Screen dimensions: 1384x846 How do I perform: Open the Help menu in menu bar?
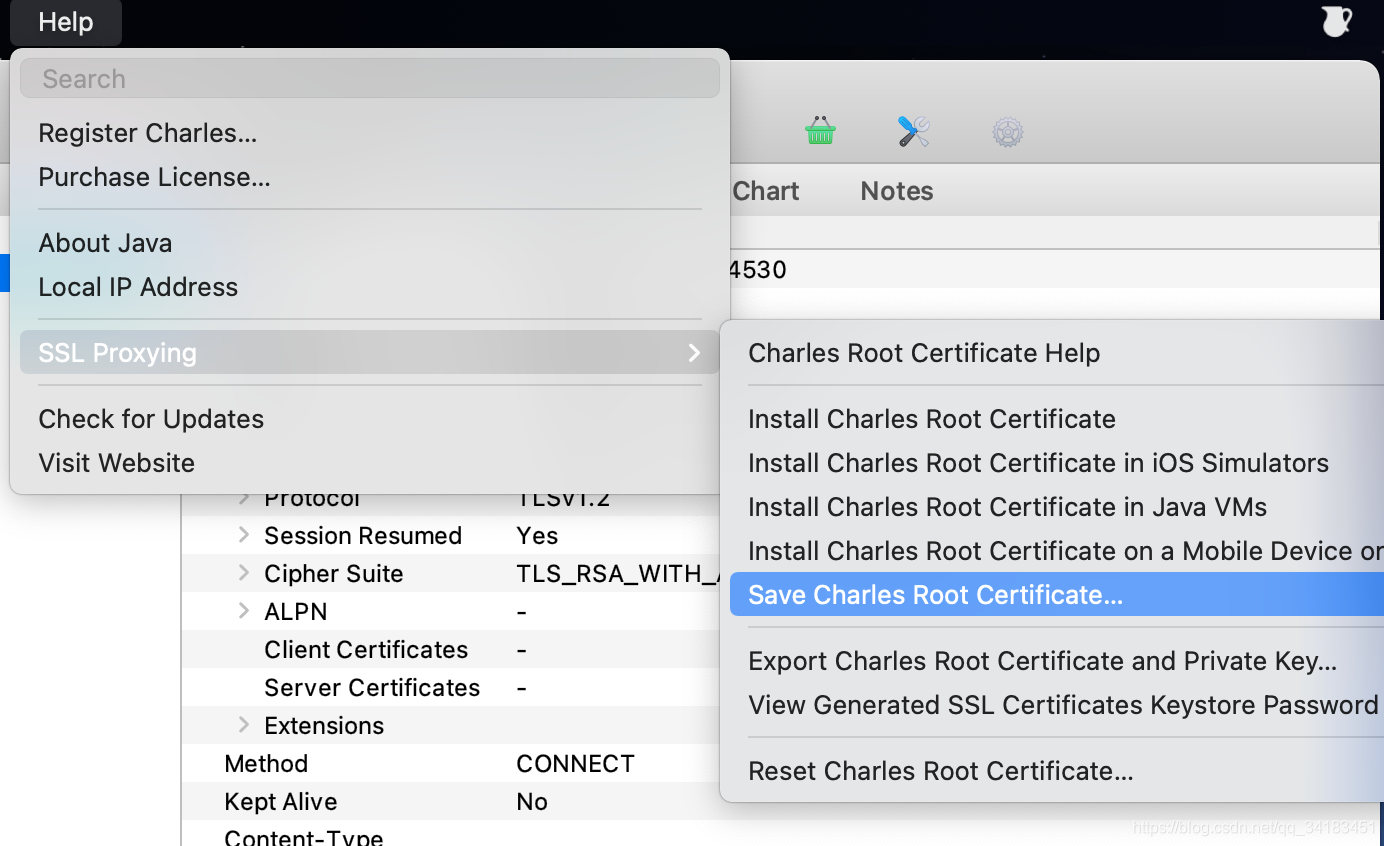point(66,22)
